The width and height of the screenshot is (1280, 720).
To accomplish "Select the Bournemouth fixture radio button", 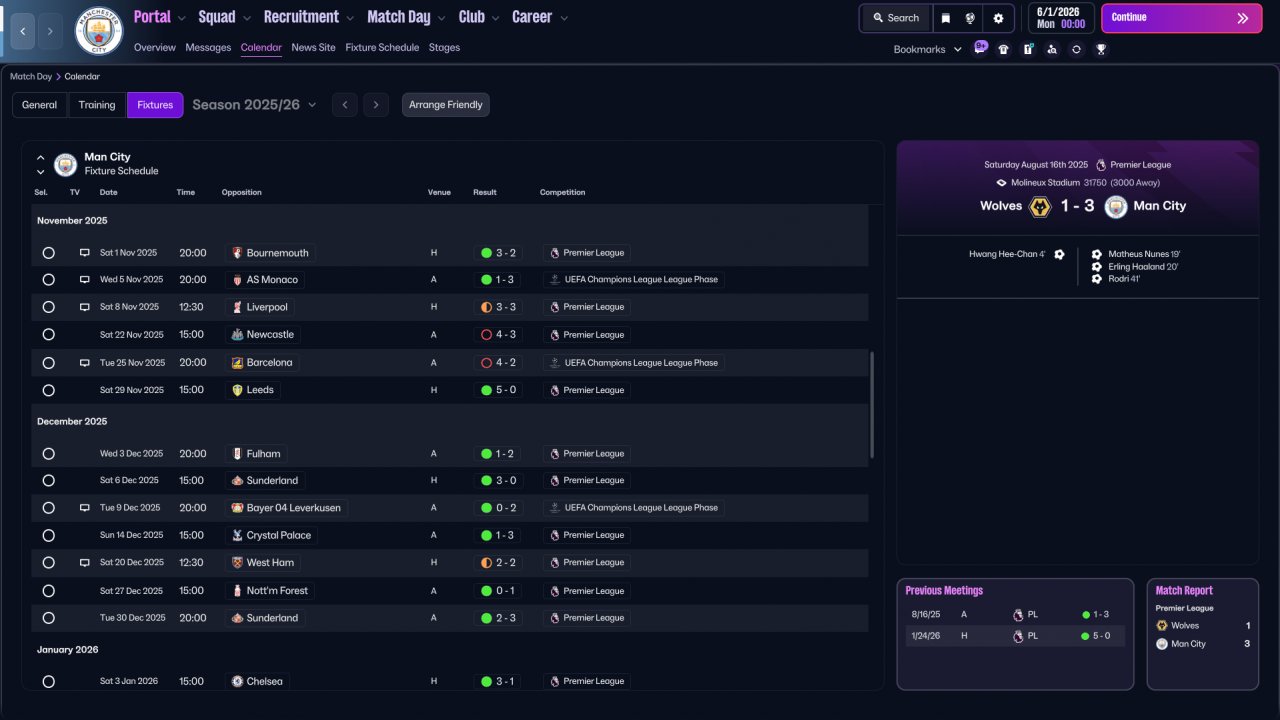I will pyautogui.click(x=48, y=253).
